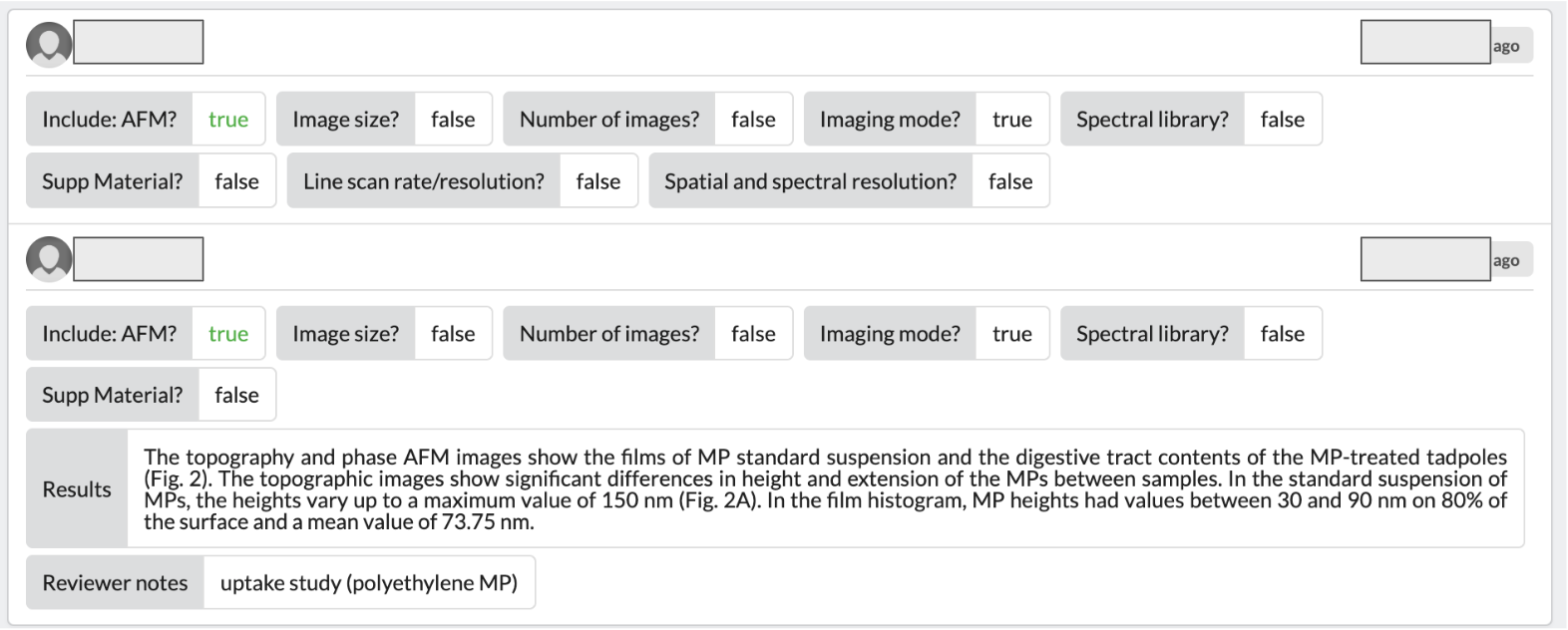Click second entry's 'Number of images?' tag
This screenshot has height=630, width=1568.
648,334
